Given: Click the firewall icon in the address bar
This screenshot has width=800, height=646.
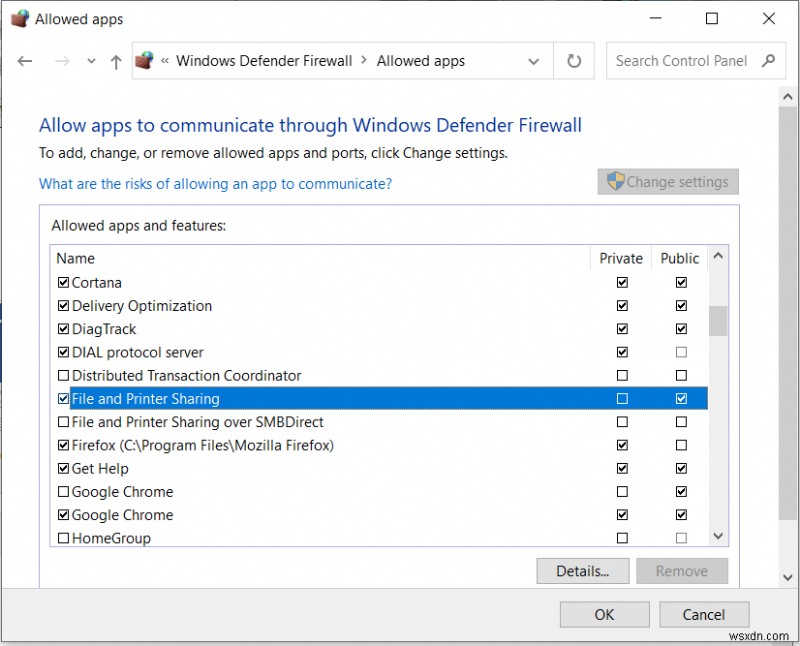Looking at the screenshot, I should tap(144, 60).
